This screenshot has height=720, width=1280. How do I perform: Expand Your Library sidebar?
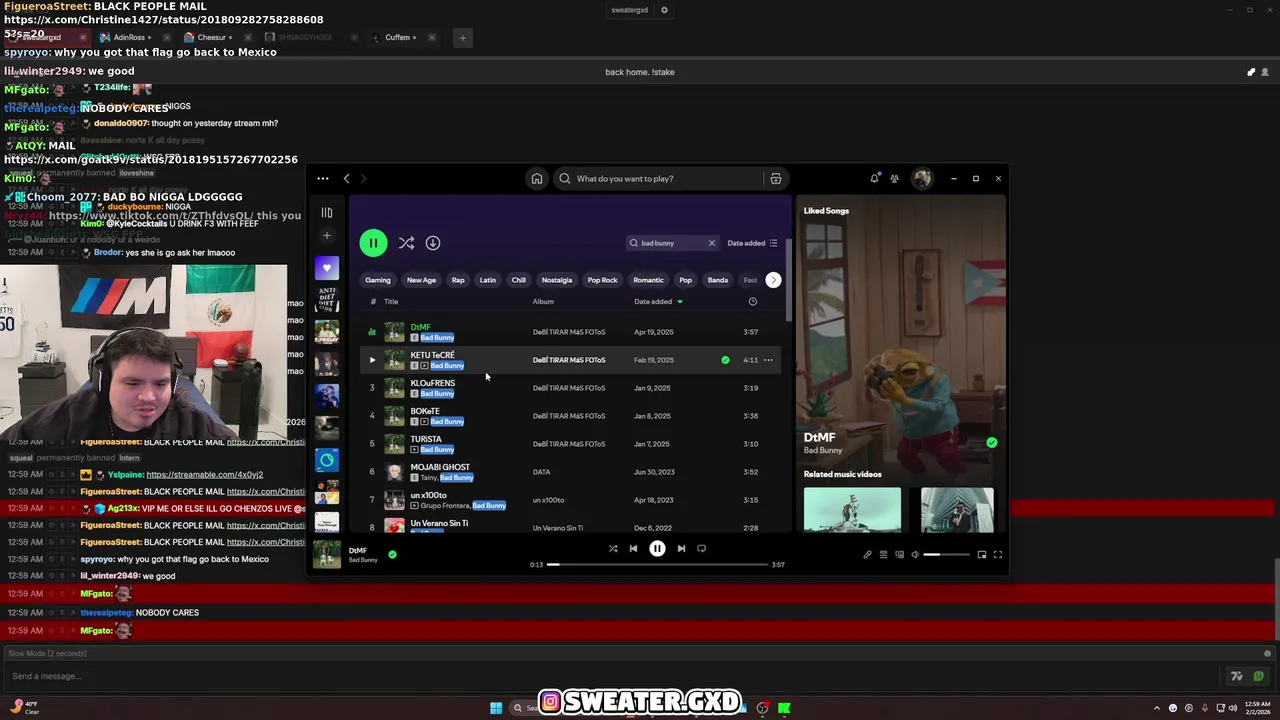coord(326,212)
